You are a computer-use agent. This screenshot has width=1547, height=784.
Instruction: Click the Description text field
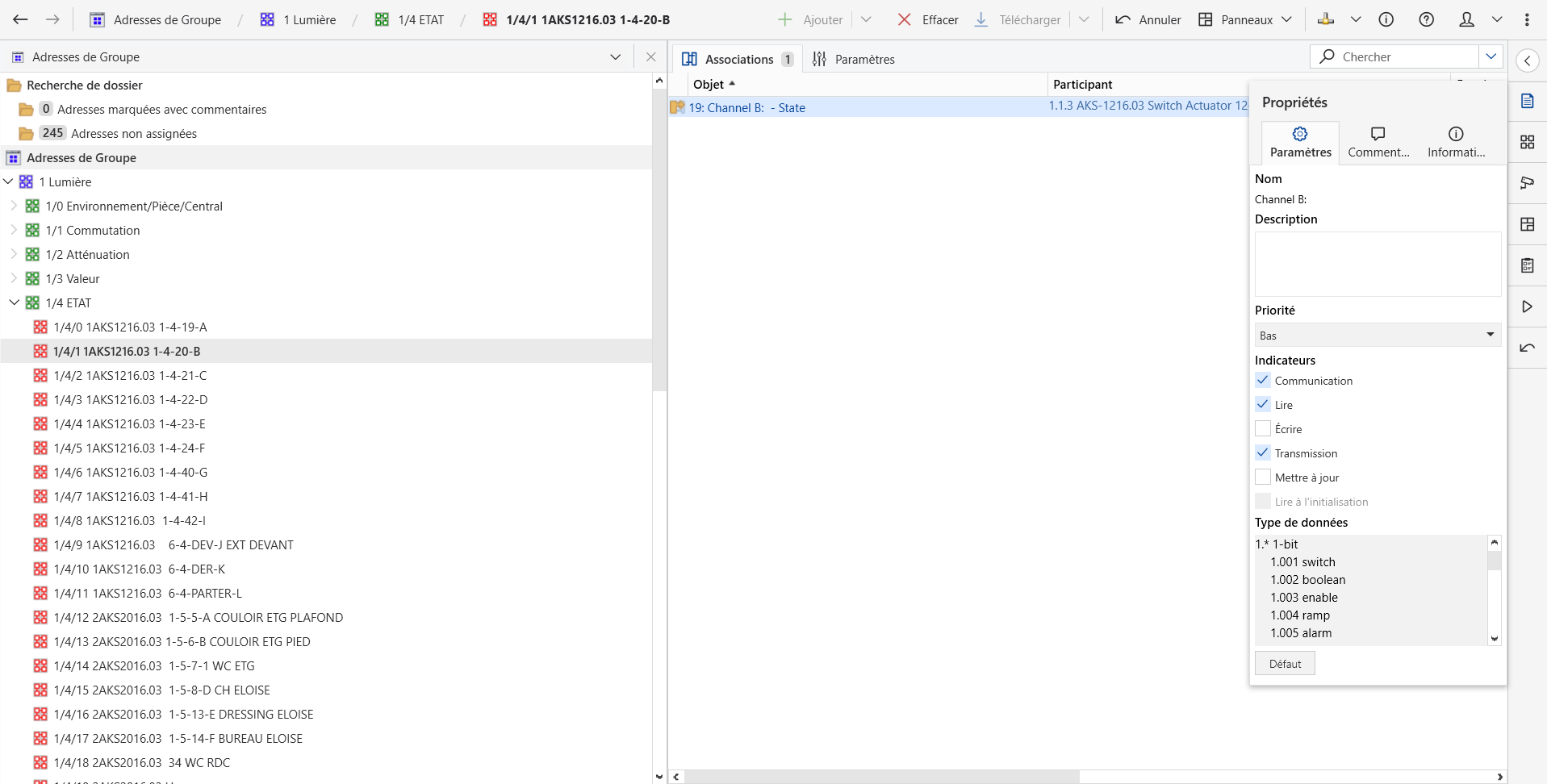pyautogui.click(x=1378, y=265)
